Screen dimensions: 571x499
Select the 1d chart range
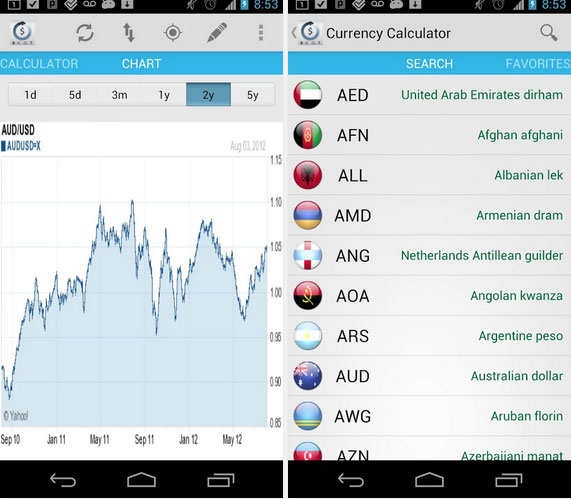pyautogui.click(x=30, y=95)
